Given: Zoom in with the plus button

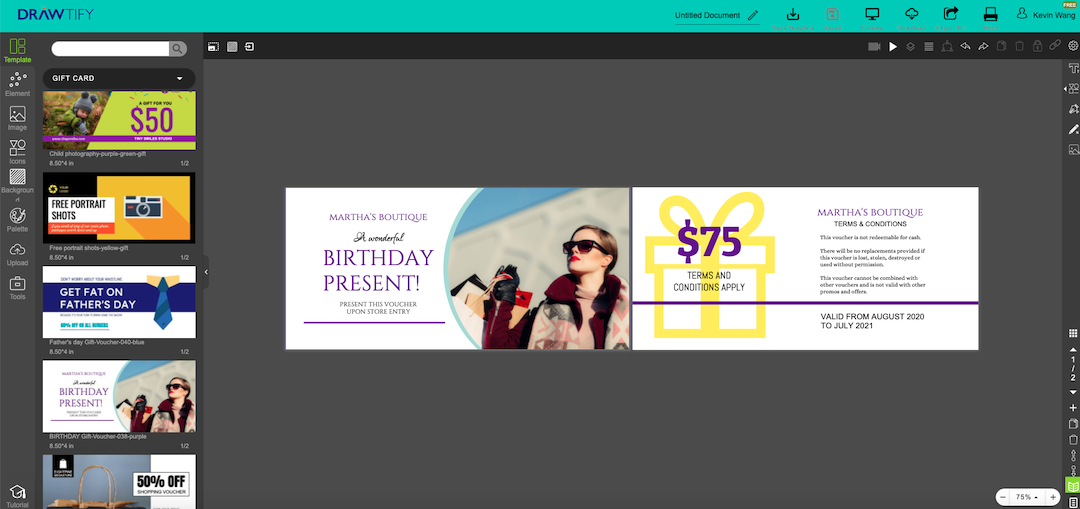Looking at the screenshot, I should 1052,497.
